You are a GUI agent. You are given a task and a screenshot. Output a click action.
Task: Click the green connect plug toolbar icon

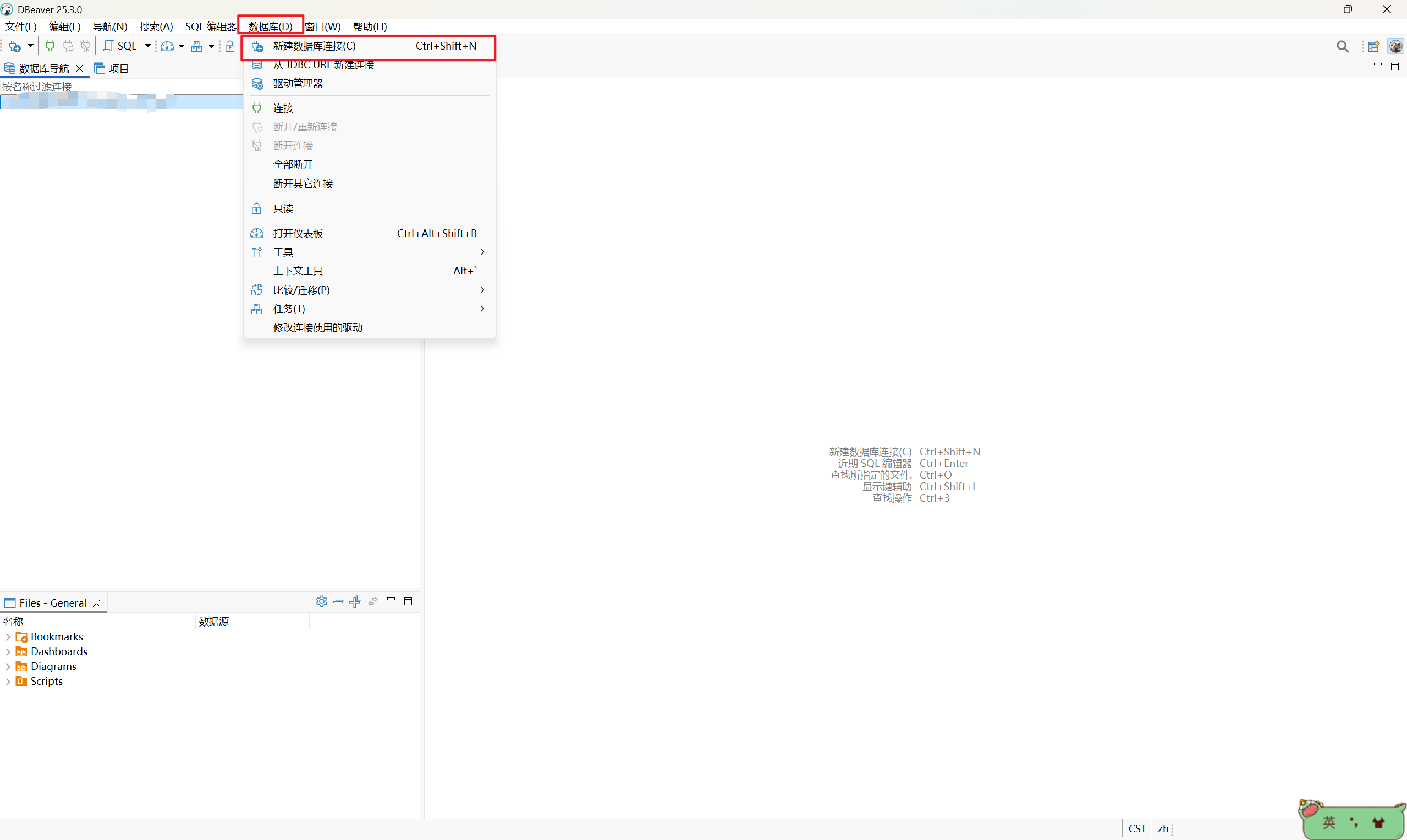(x=50, y=46)
